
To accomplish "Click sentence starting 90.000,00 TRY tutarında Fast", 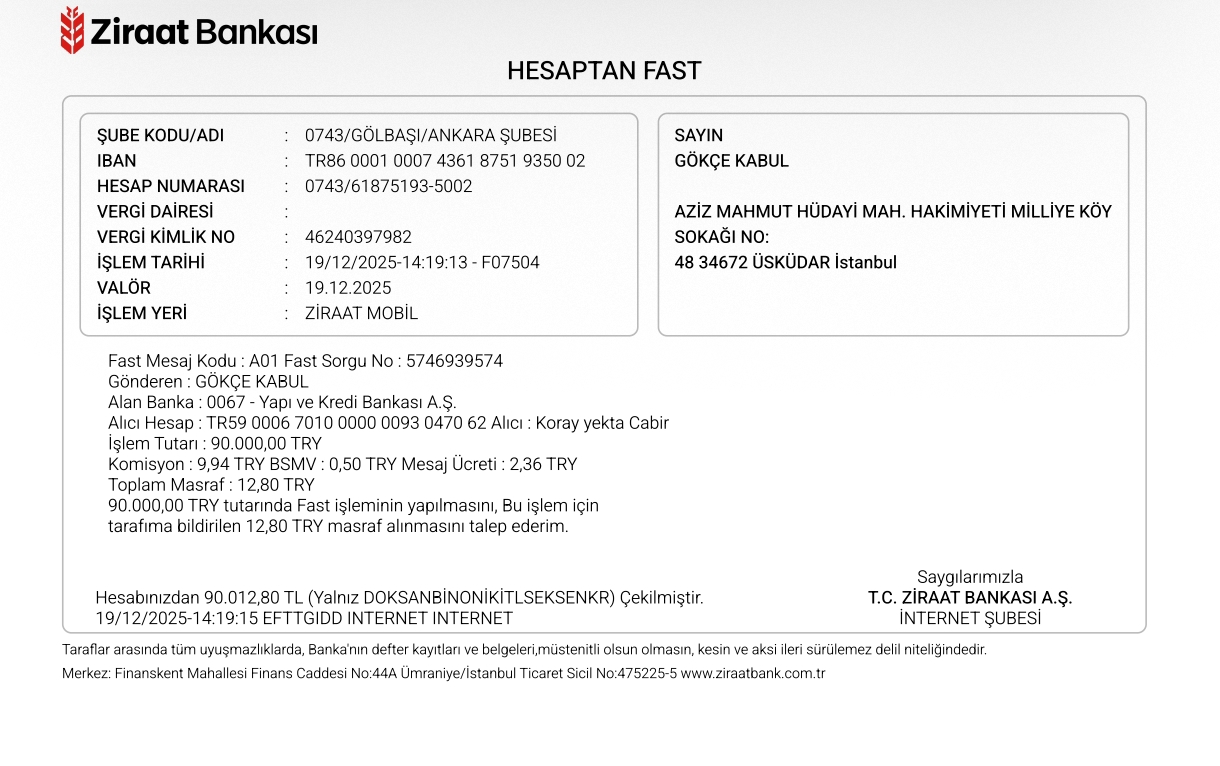I will point(353,506).
